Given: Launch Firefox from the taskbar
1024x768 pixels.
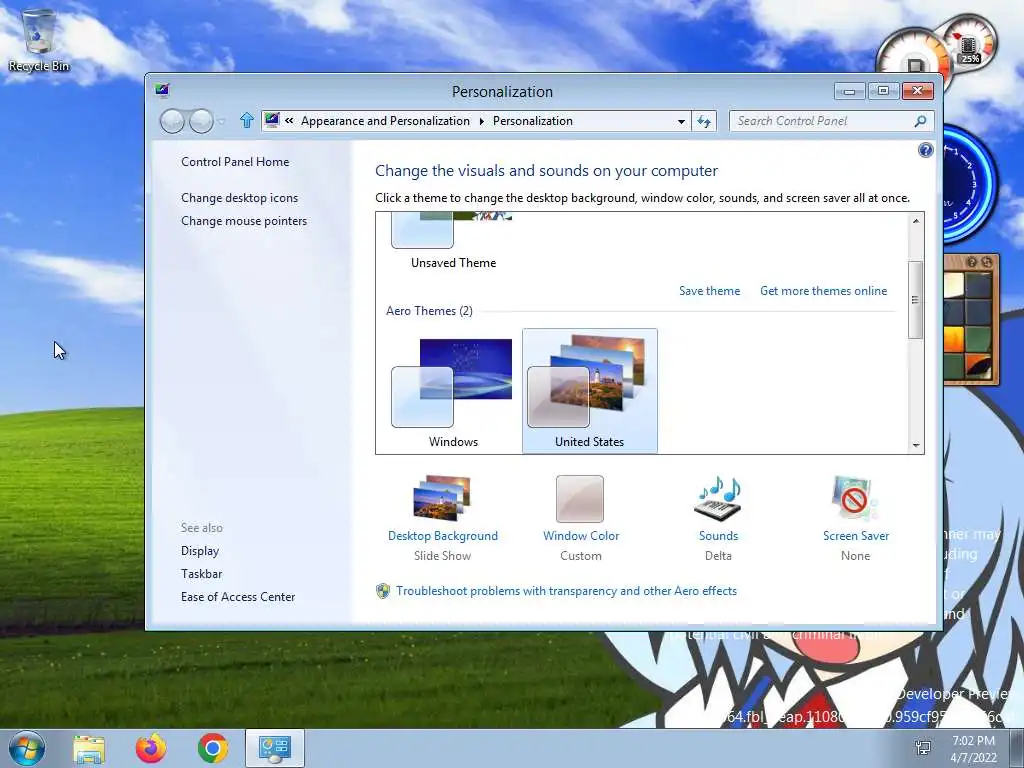Looking at the screenshot, I should pyautogui.click(x=151, y=748).
